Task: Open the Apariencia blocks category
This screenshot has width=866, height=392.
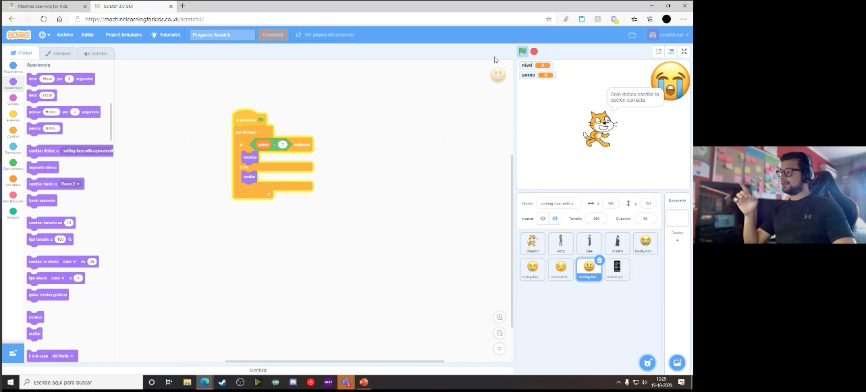Action: 13,84
